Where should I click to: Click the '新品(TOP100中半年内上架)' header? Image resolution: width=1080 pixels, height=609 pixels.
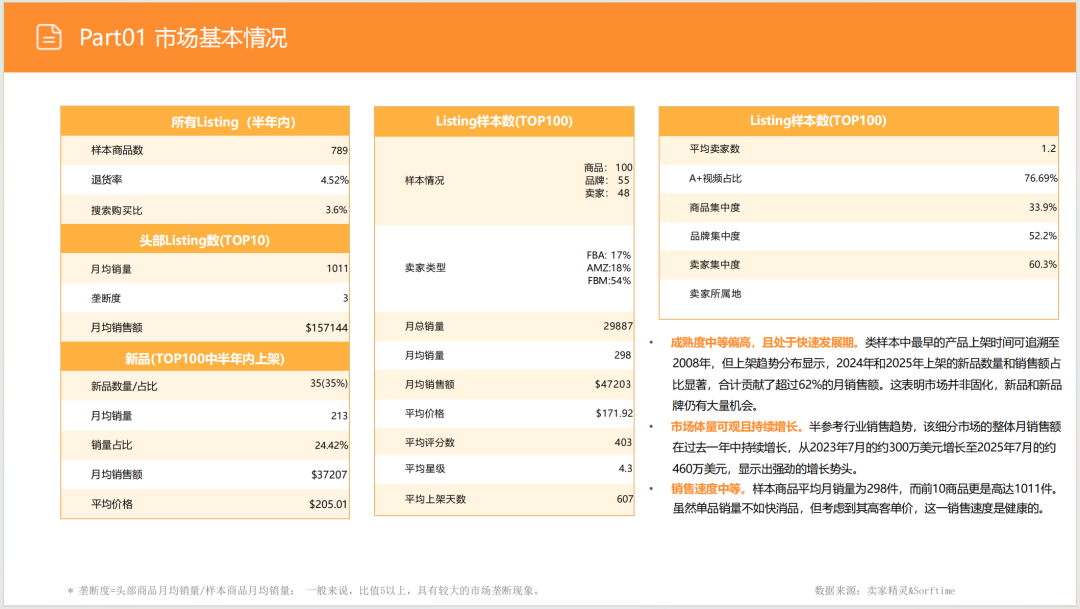(x=205, y=359)
